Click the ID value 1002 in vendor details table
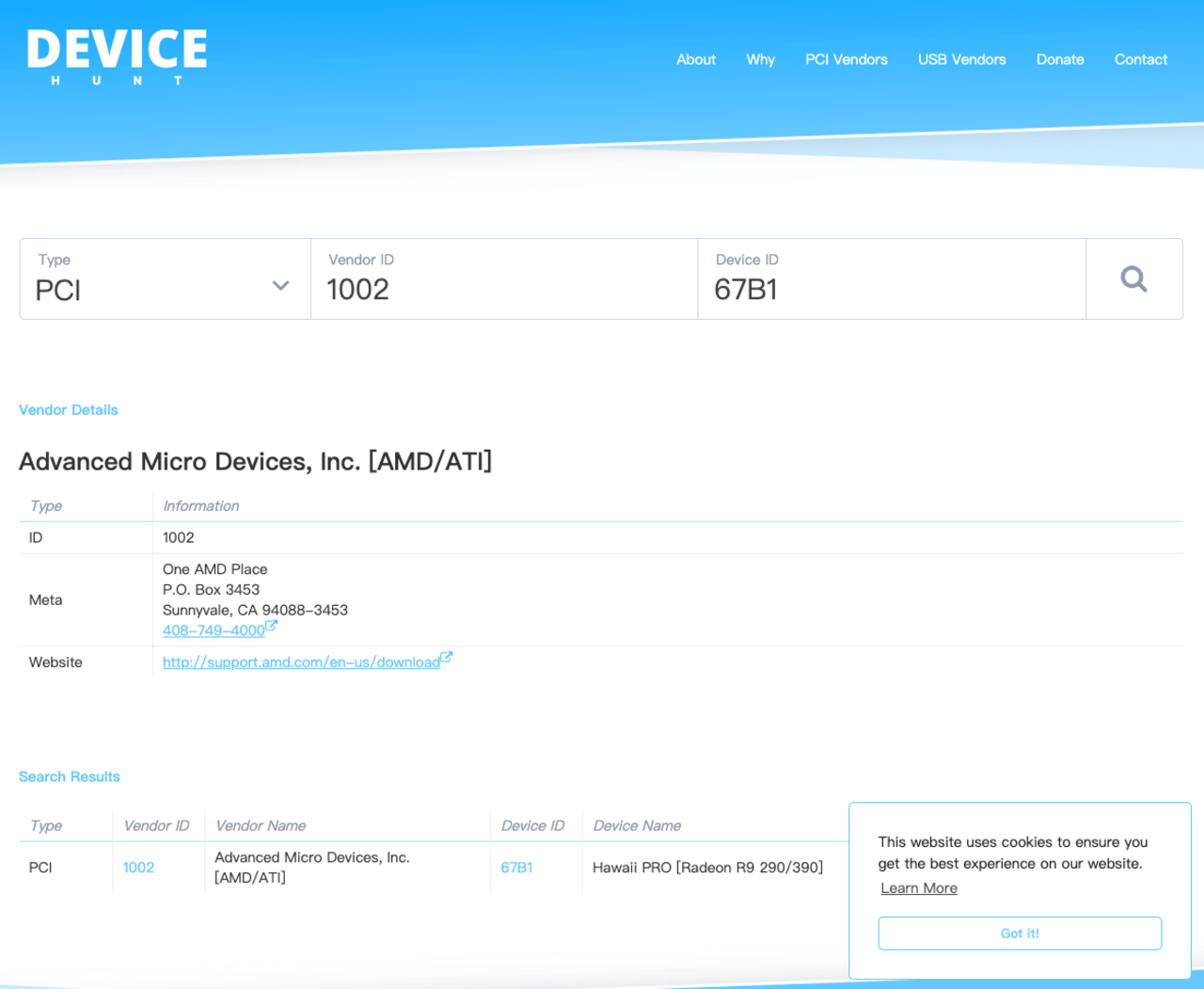This screenshot has width=1204, height=989. click(179, 538)
